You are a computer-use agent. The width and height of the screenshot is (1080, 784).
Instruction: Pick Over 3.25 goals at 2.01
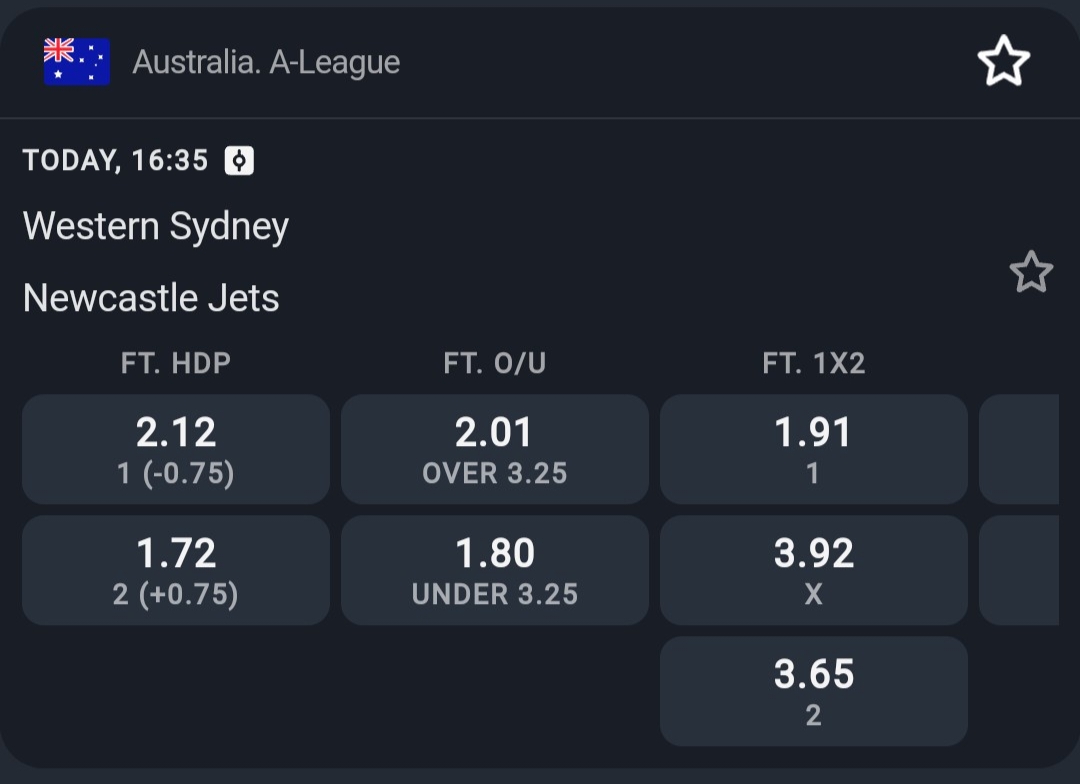coord(495,449)
